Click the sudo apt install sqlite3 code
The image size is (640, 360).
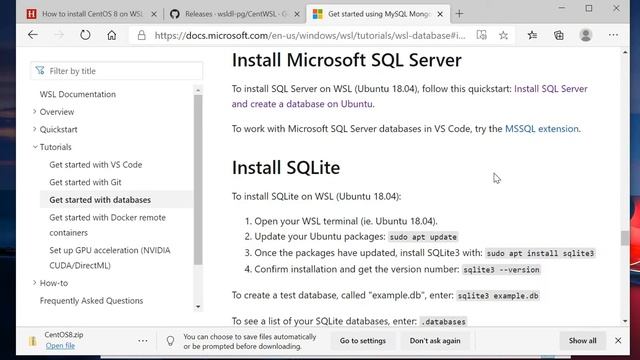pos(540,253)
